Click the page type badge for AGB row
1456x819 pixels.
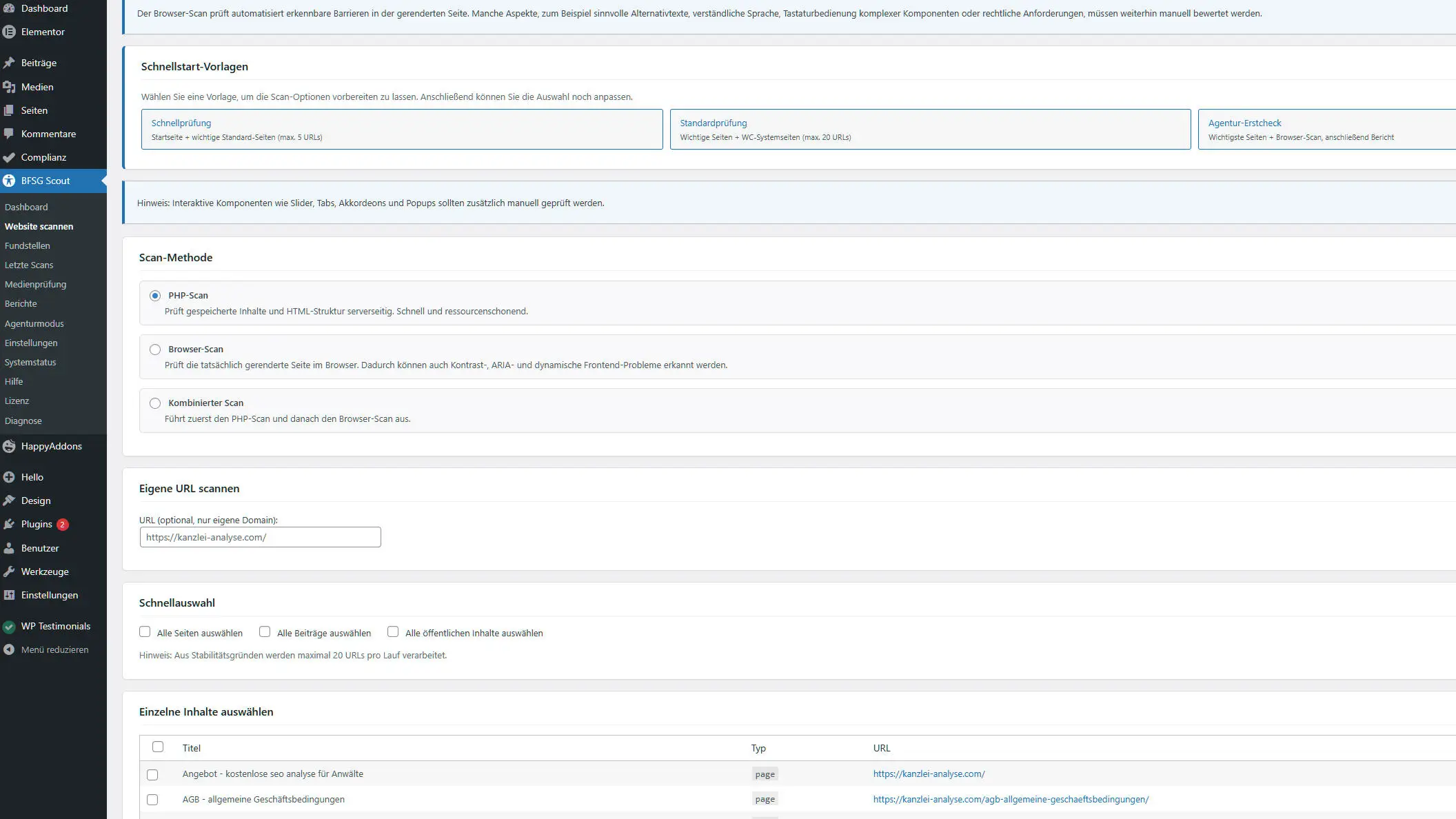[x=765, y=799]
